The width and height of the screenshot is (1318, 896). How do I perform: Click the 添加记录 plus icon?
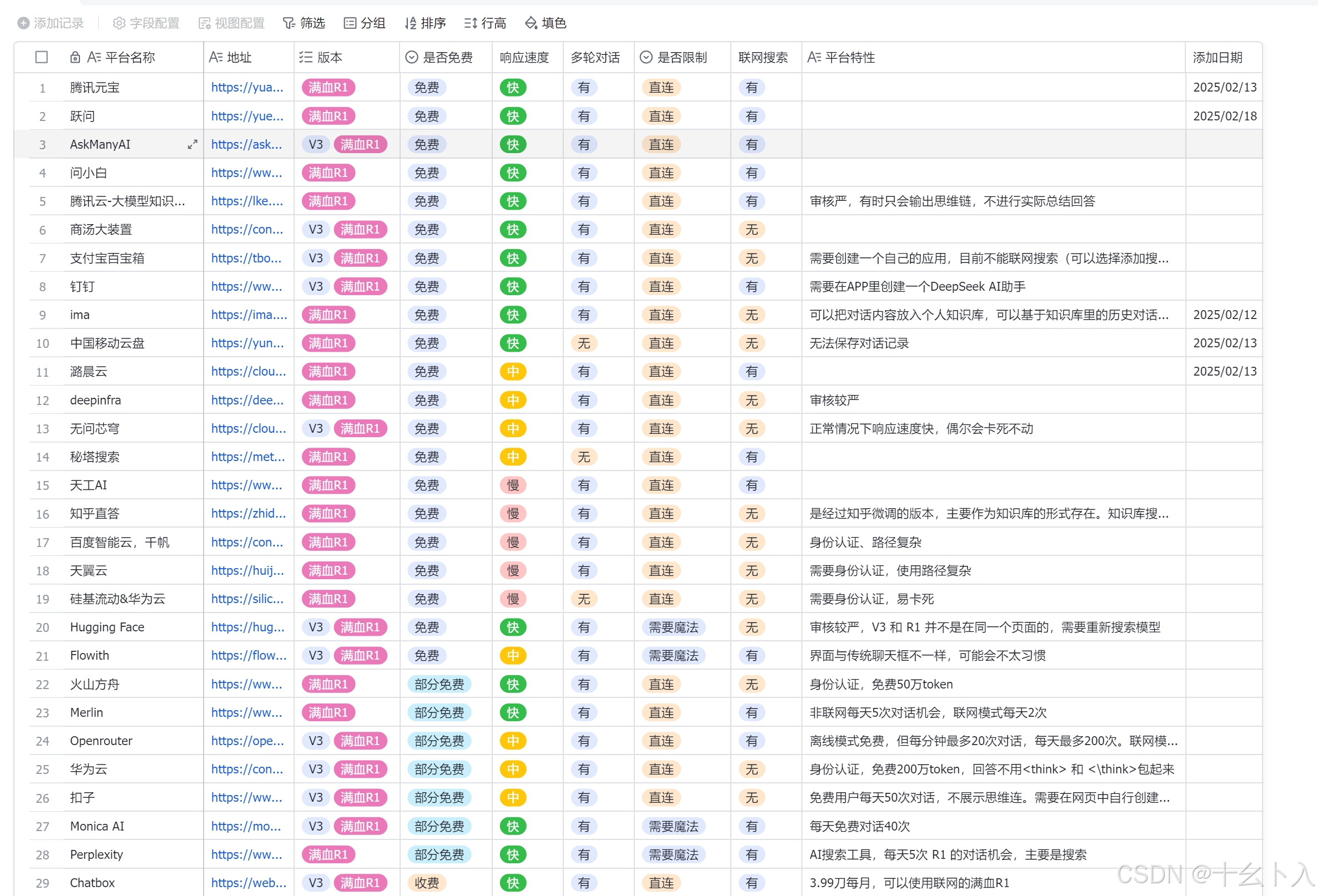click(x=23, y=23)
